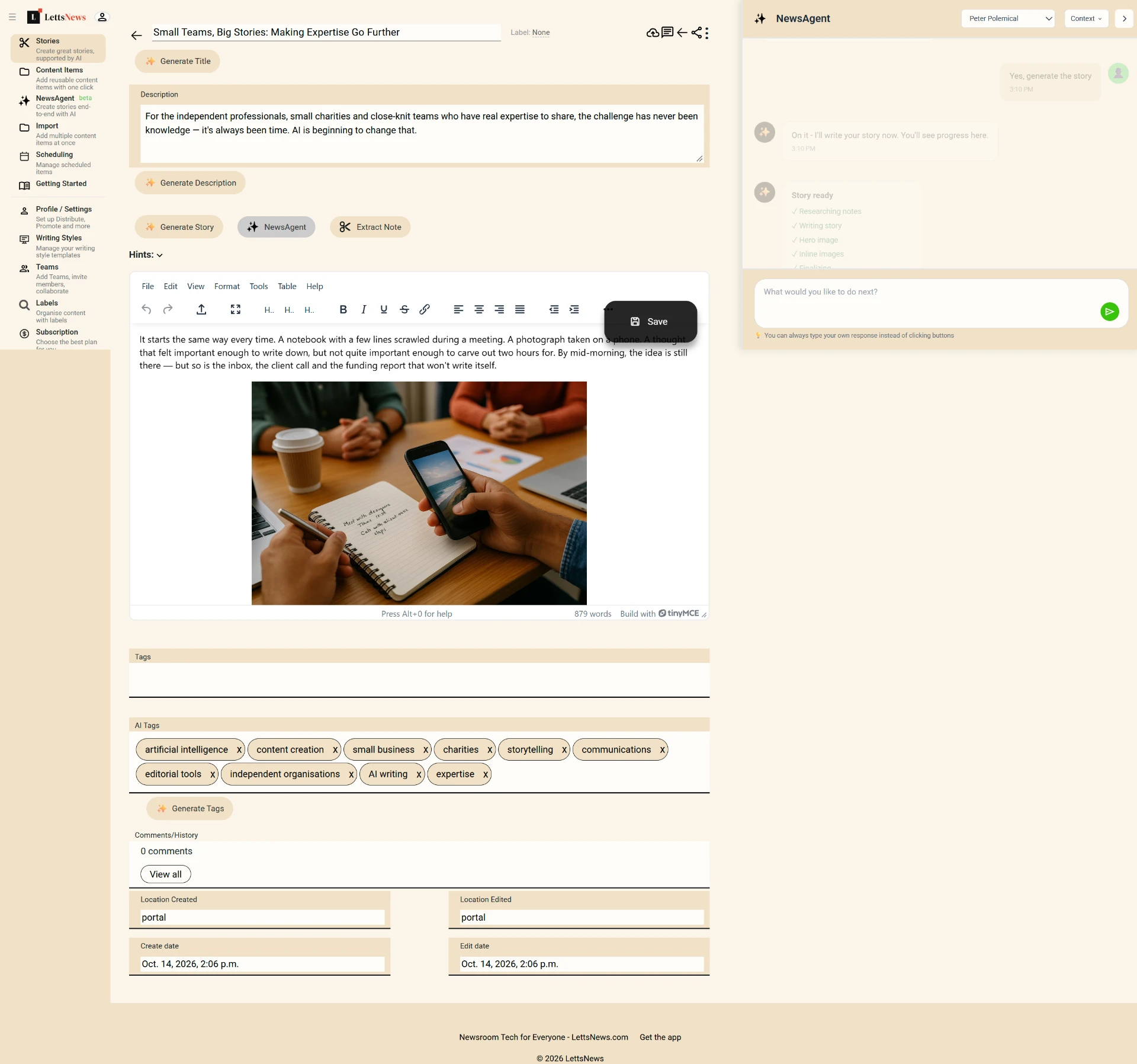
Task: Apply italic formatting
Action: pos(364,309)
